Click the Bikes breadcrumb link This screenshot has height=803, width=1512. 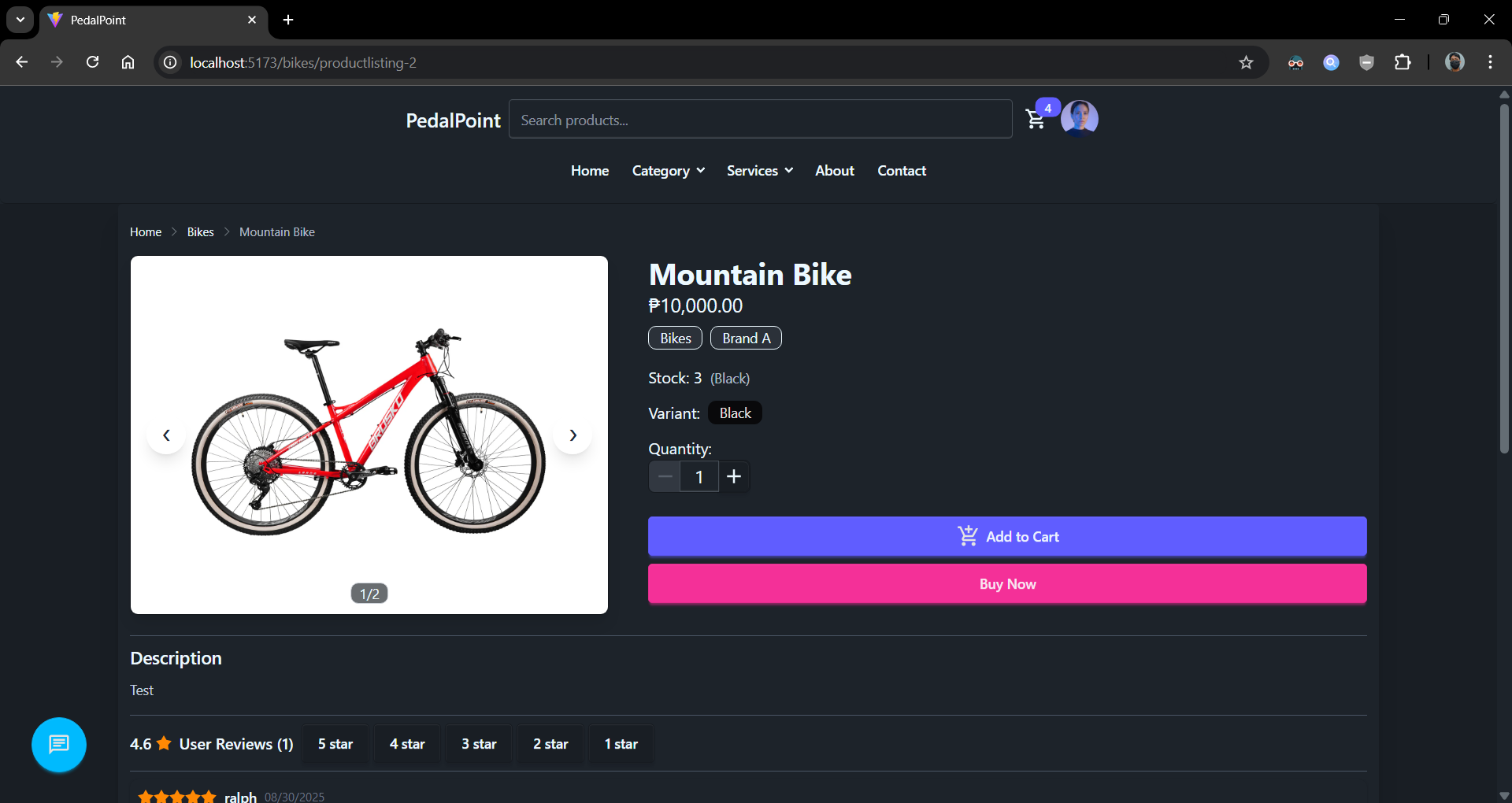(x=201, y=232)
